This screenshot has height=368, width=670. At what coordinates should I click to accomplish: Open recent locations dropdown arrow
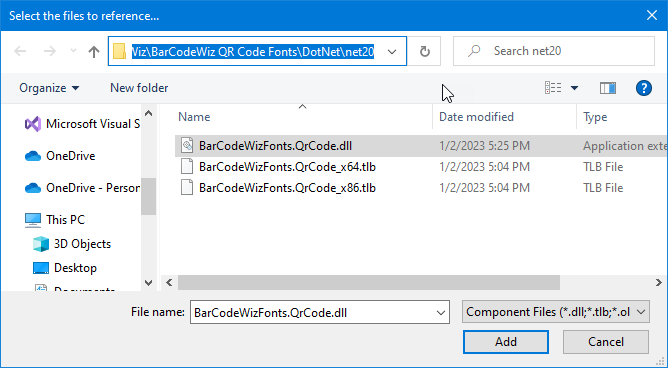point(73,51)
